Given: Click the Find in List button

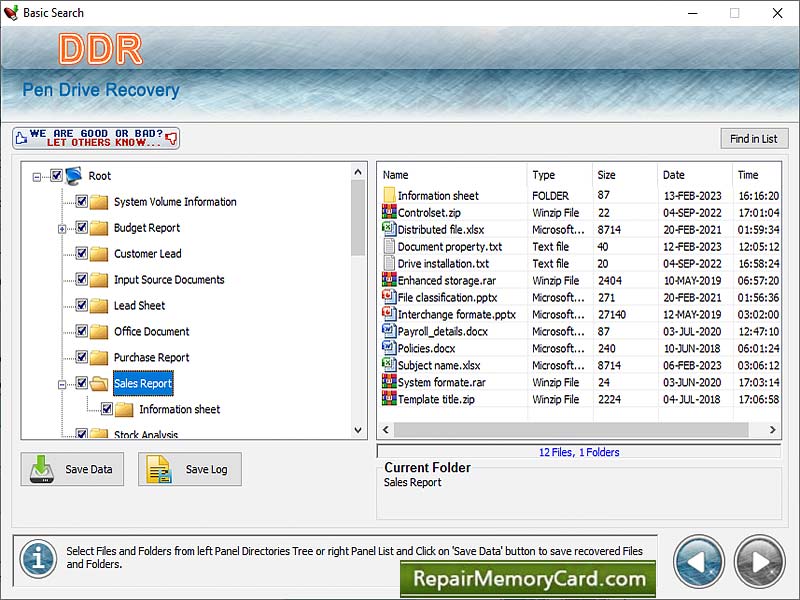Looking at the screenshot, I should pos(754,138).
